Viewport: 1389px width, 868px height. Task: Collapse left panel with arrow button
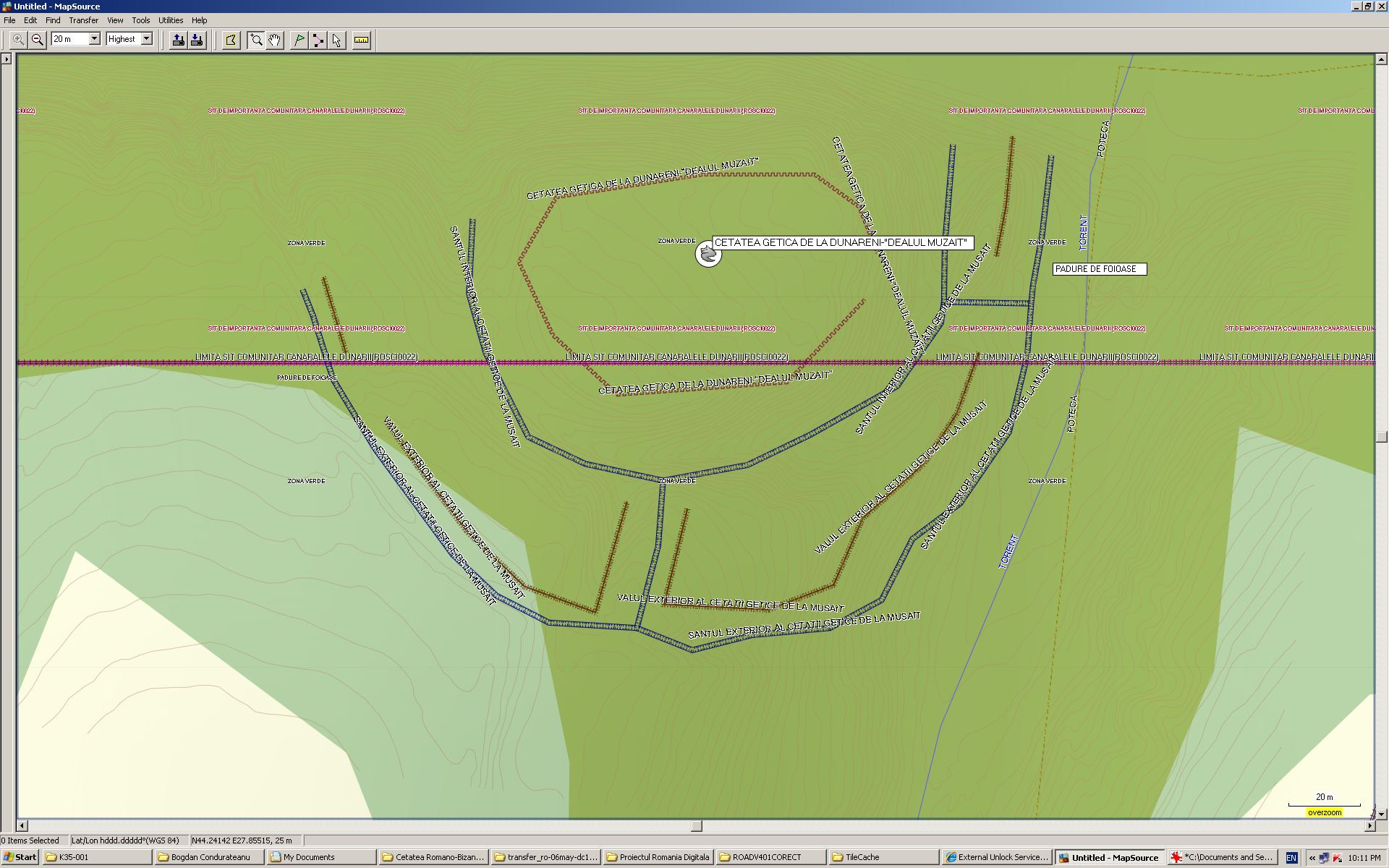coord(7,59)
